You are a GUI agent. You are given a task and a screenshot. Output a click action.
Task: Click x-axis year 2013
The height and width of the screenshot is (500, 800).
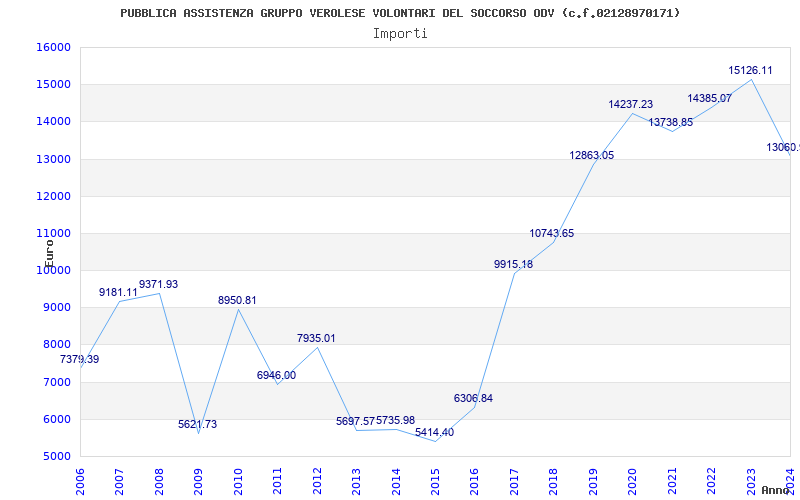point(356,480)
